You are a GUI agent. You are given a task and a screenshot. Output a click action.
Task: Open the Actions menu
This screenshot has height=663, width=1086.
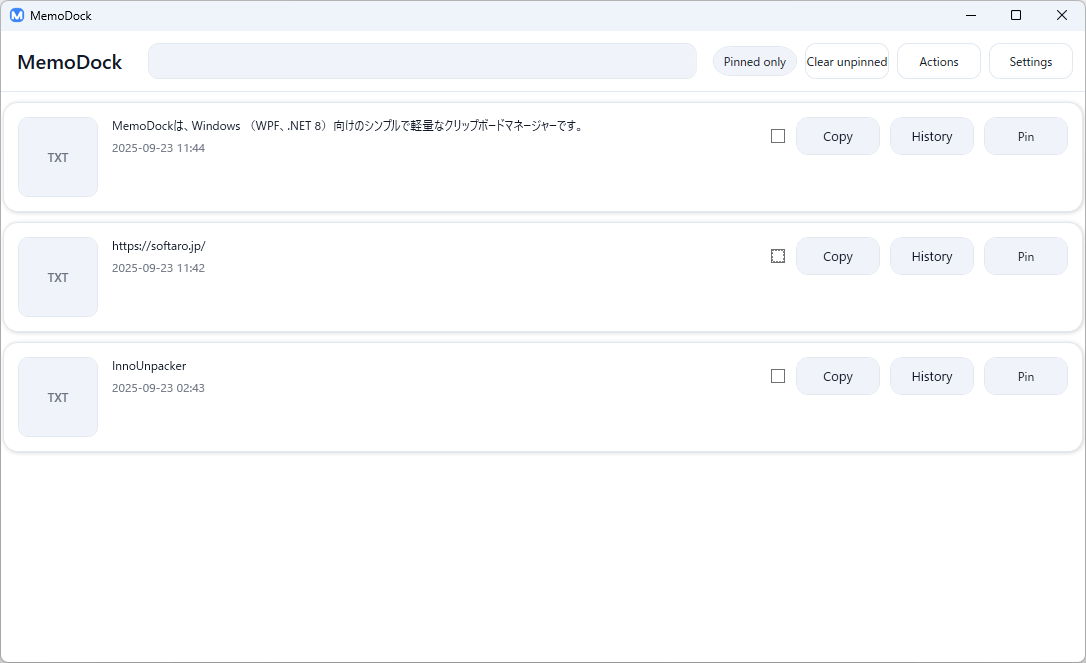938,62
